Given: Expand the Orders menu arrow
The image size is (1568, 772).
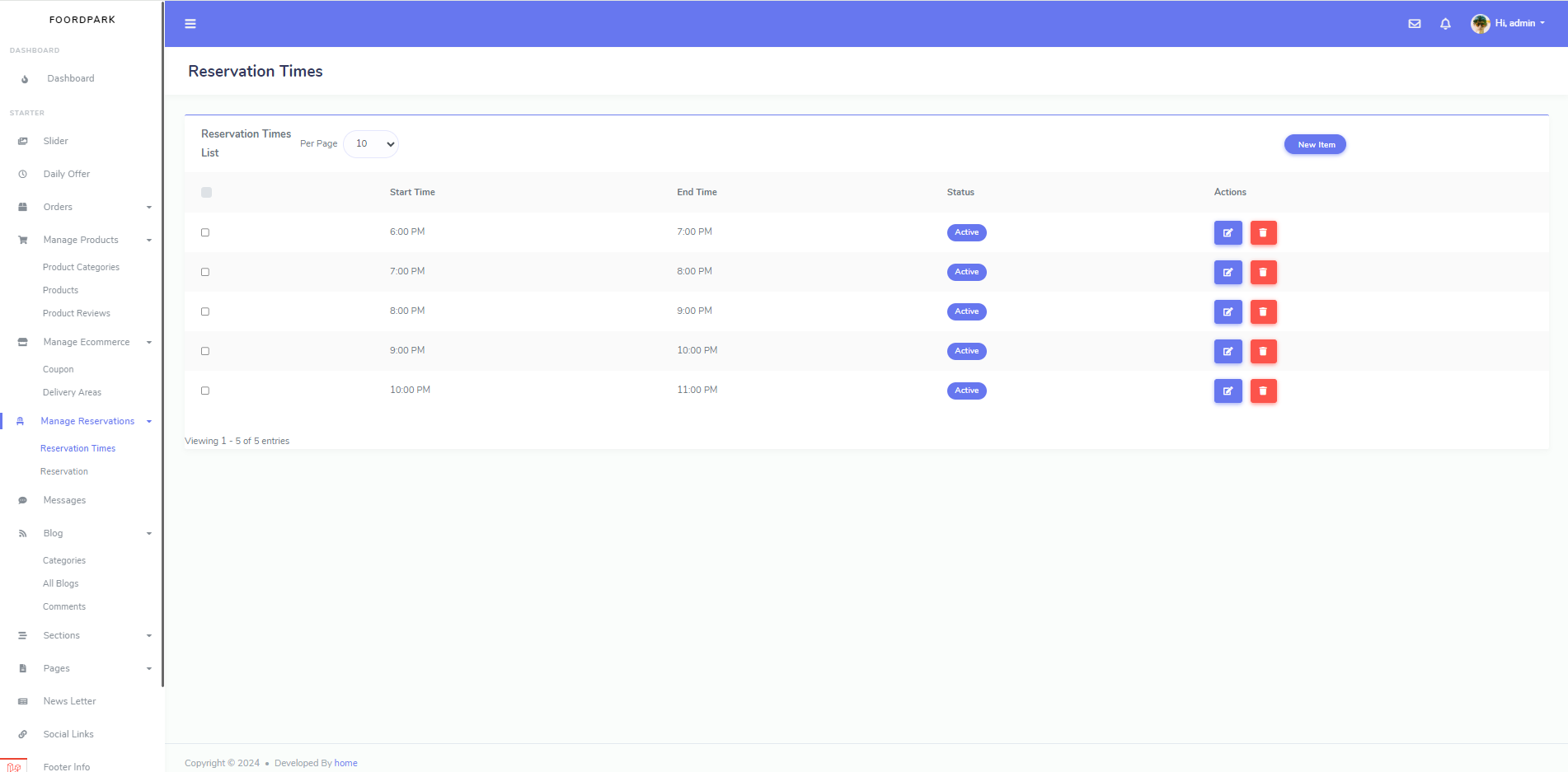Looking at the screenshot, I should coord(149,208).
